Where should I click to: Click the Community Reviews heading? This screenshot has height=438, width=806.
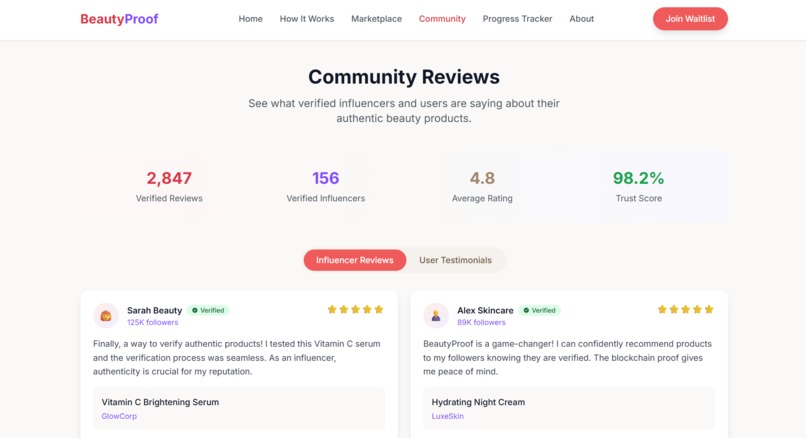pyautogui.click(x=404, y=77)
